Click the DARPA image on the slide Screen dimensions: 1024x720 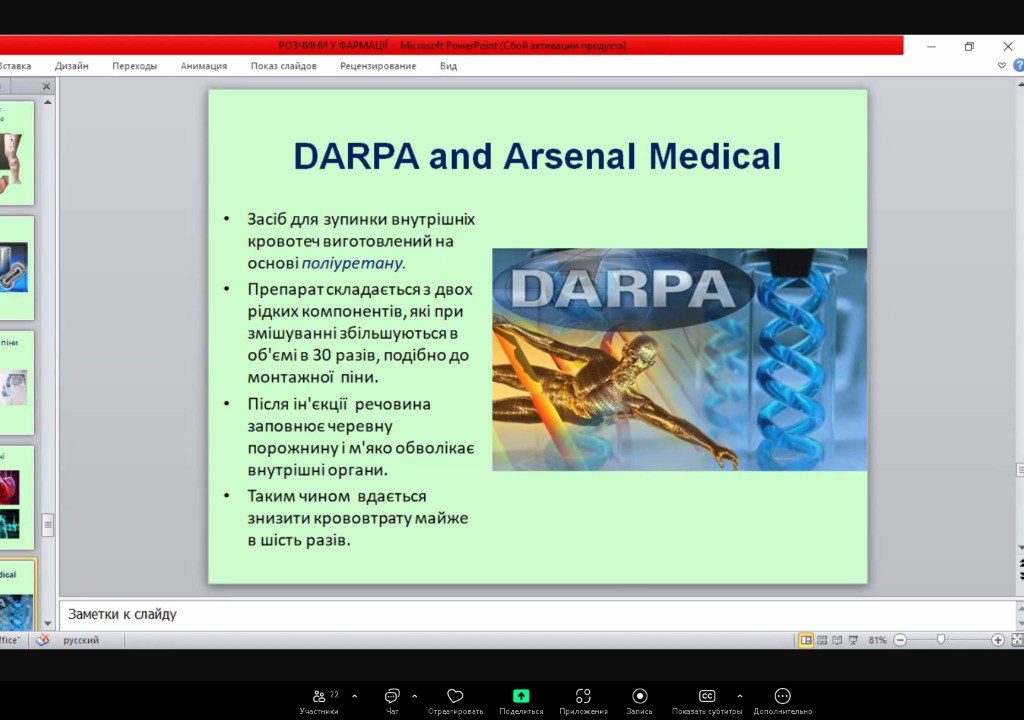[679, 359]
